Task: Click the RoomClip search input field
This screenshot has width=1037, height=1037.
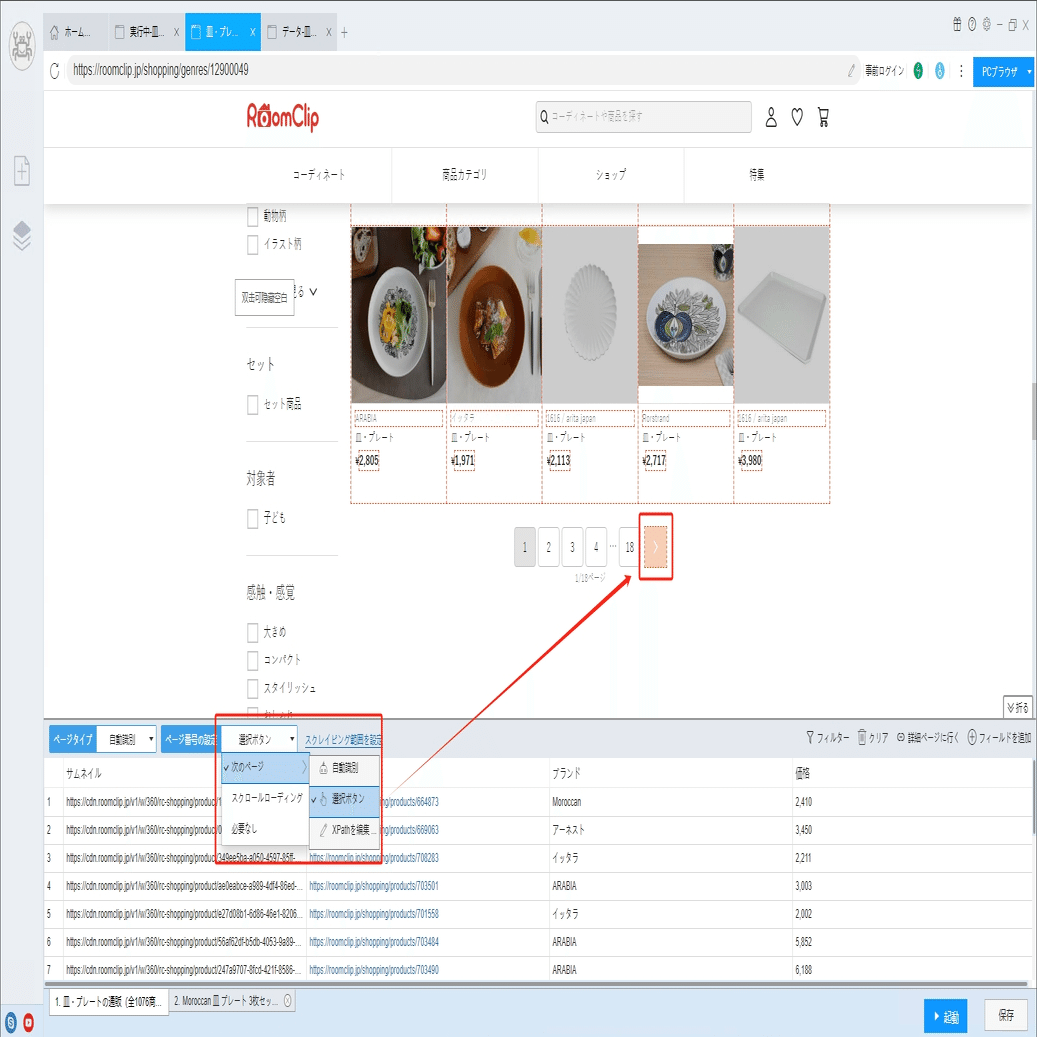Action: click(x=643, y=116)
